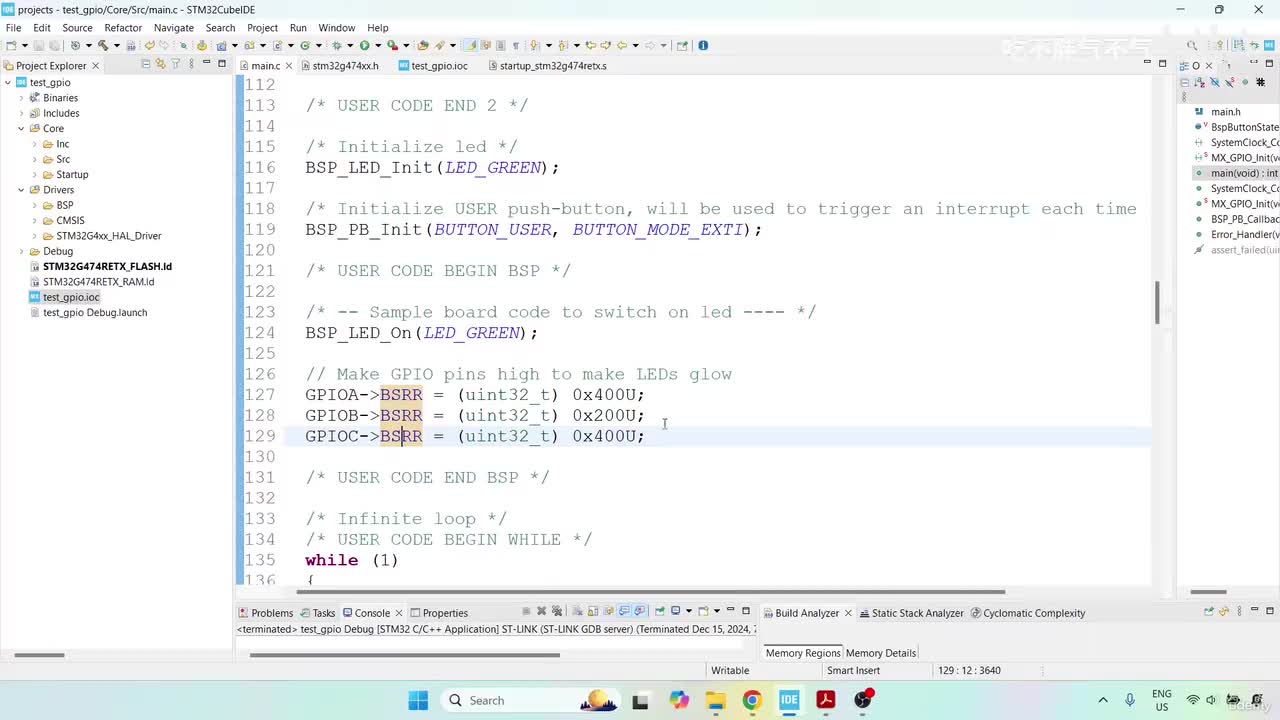Collapse the Drivers folder in Project Explorer
The image size is (1280, 720).
[x=22, y=190]
